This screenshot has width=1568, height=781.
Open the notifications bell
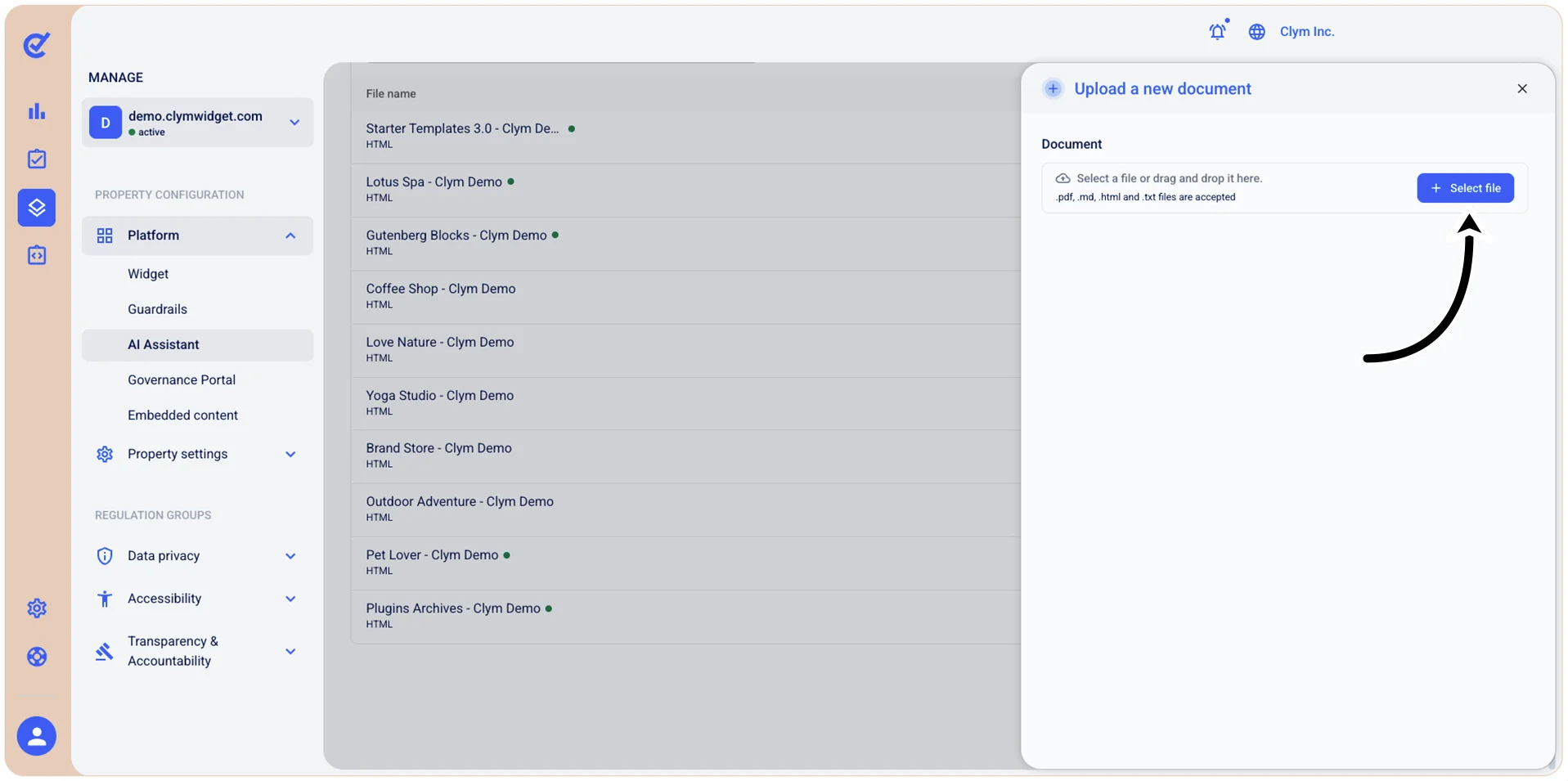tap(1218, 31)
